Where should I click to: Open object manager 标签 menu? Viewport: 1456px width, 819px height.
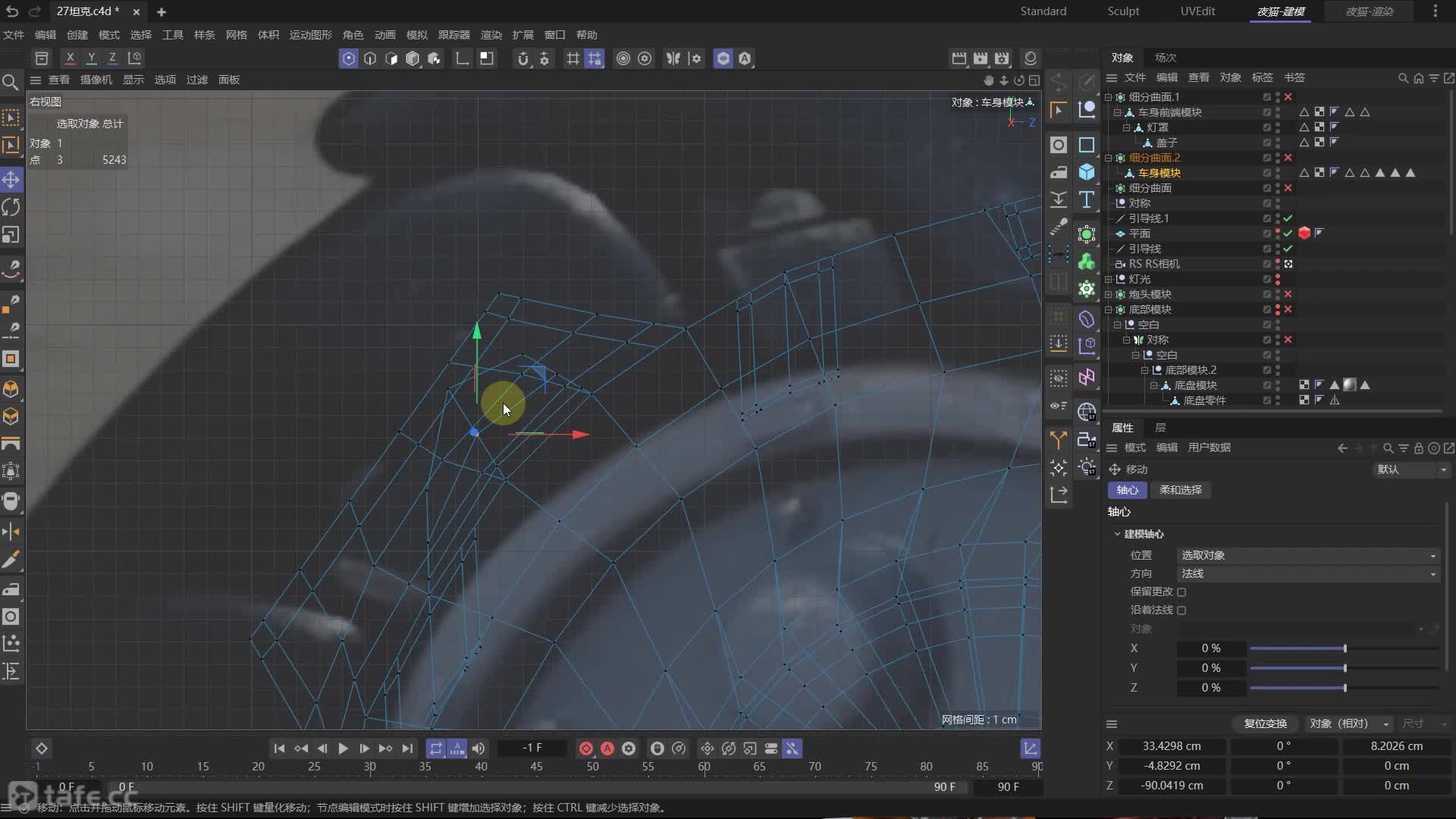pyautogui.click(x=1262, y=77)
